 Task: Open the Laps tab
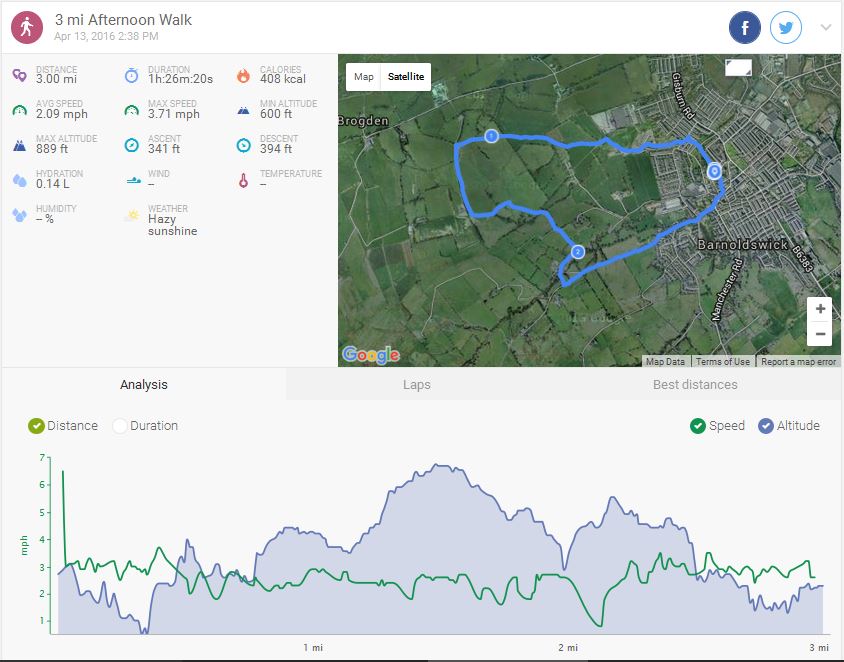point(416,385)
